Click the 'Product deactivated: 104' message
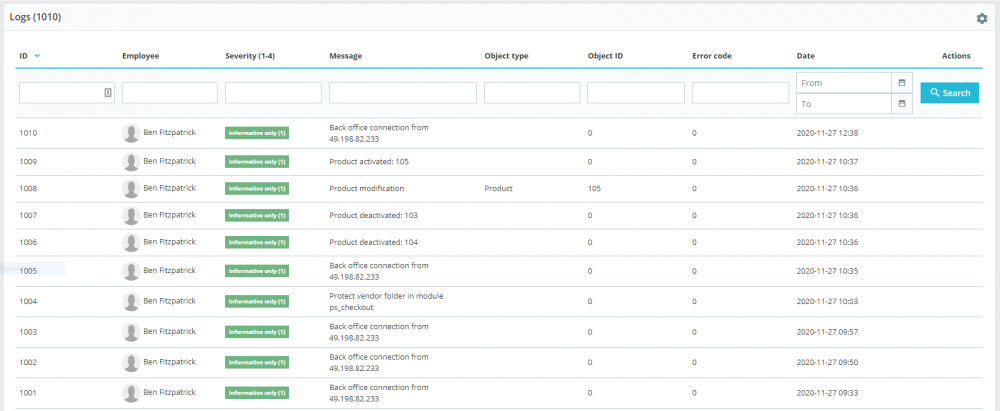This screenshot has width=1000, height=411. pos(373,243)
